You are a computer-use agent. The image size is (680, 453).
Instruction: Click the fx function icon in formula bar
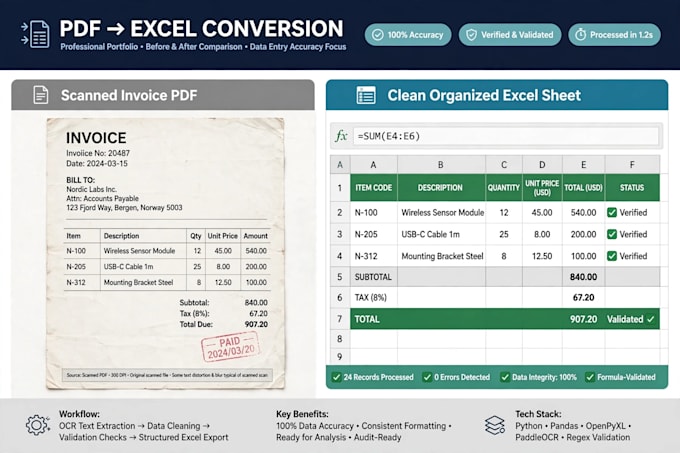click(341, 136)
